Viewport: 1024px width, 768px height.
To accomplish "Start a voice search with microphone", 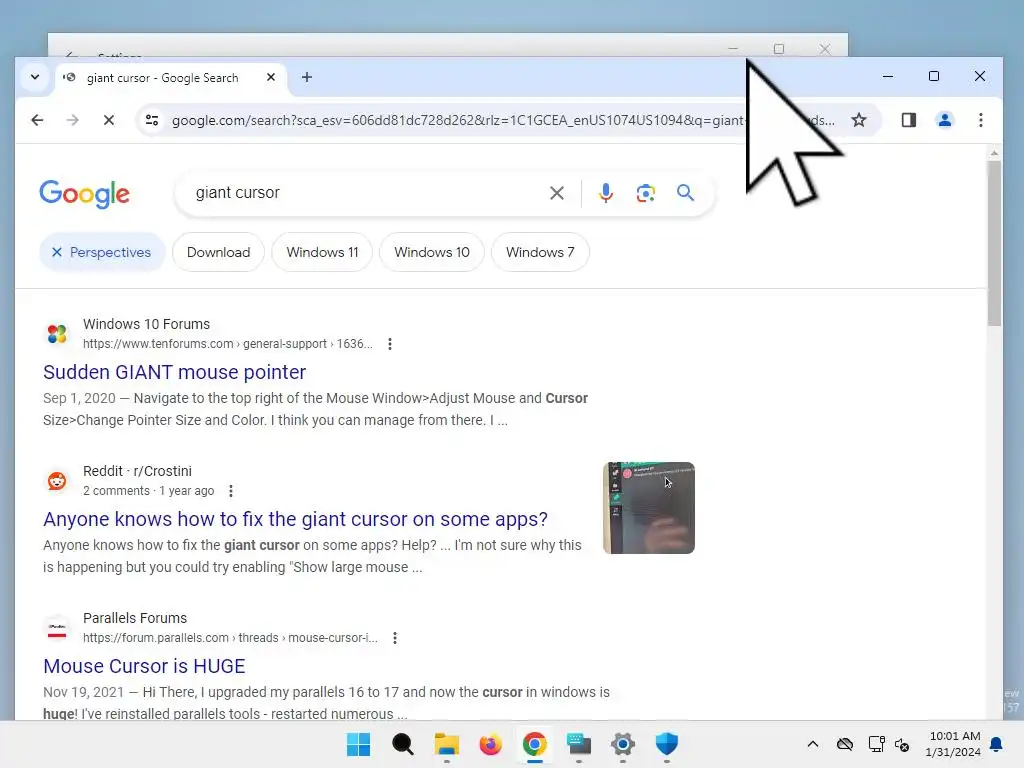I will click(x=605, y=193).
